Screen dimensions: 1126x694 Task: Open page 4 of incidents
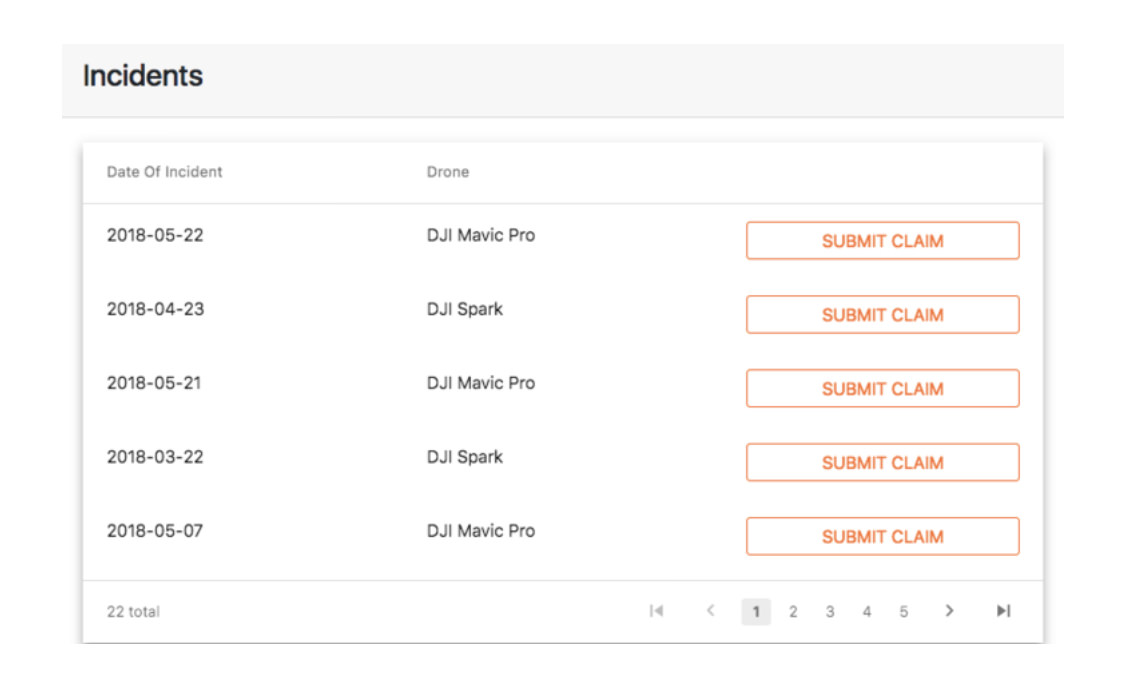[867, 611]
